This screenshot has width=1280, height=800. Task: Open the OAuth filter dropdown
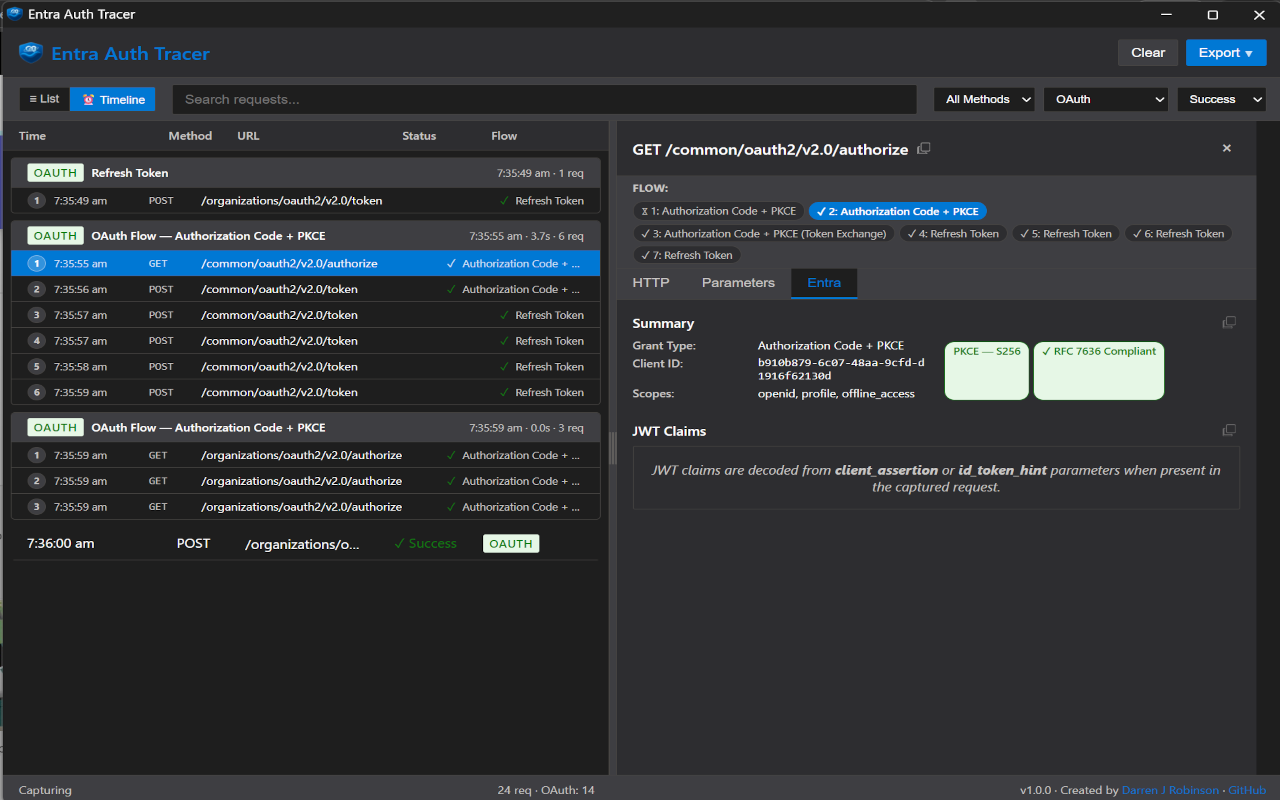tap(1105, 99)
